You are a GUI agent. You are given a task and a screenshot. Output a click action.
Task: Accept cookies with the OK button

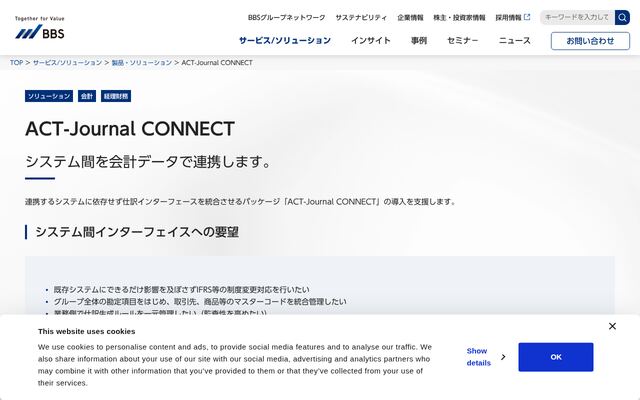[556, 357]
